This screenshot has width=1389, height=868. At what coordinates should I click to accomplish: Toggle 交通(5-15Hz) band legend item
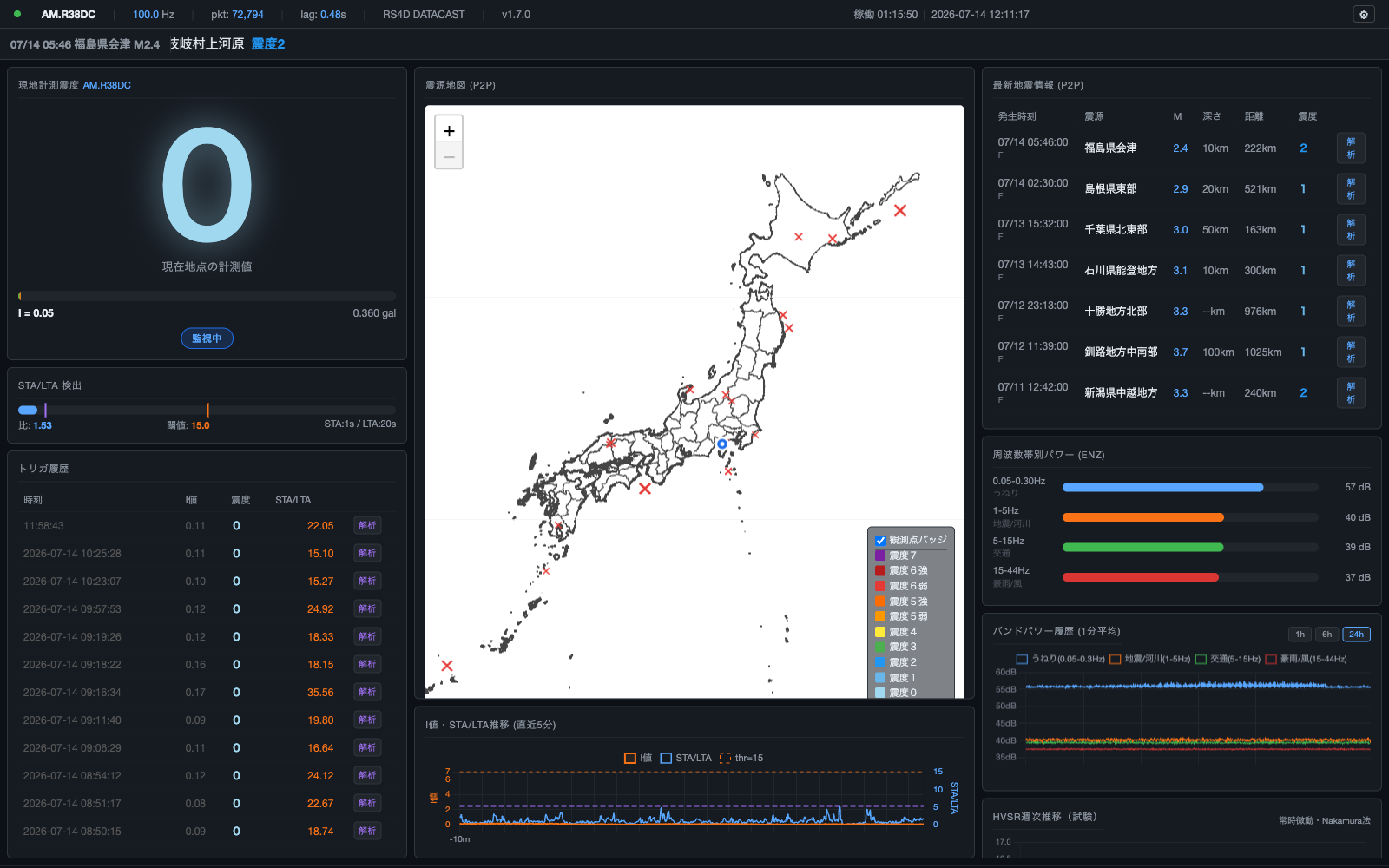pyautogui.click(x=1228, y=659)
